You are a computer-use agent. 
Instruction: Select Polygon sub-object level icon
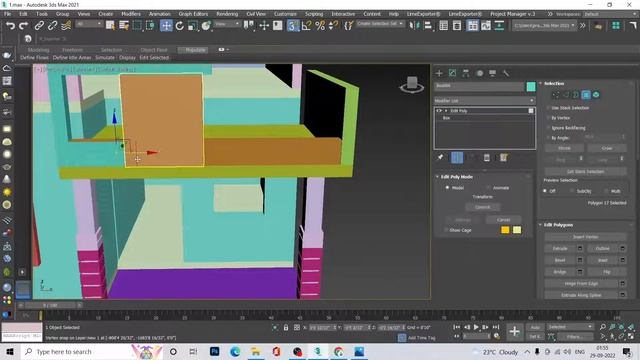(586, 95)
